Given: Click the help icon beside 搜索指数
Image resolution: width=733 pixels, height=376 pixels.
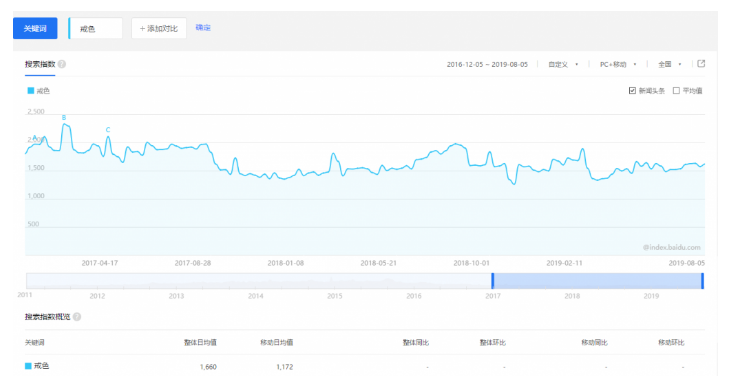Looking at the screenshot, I should (x=62, y=64).
